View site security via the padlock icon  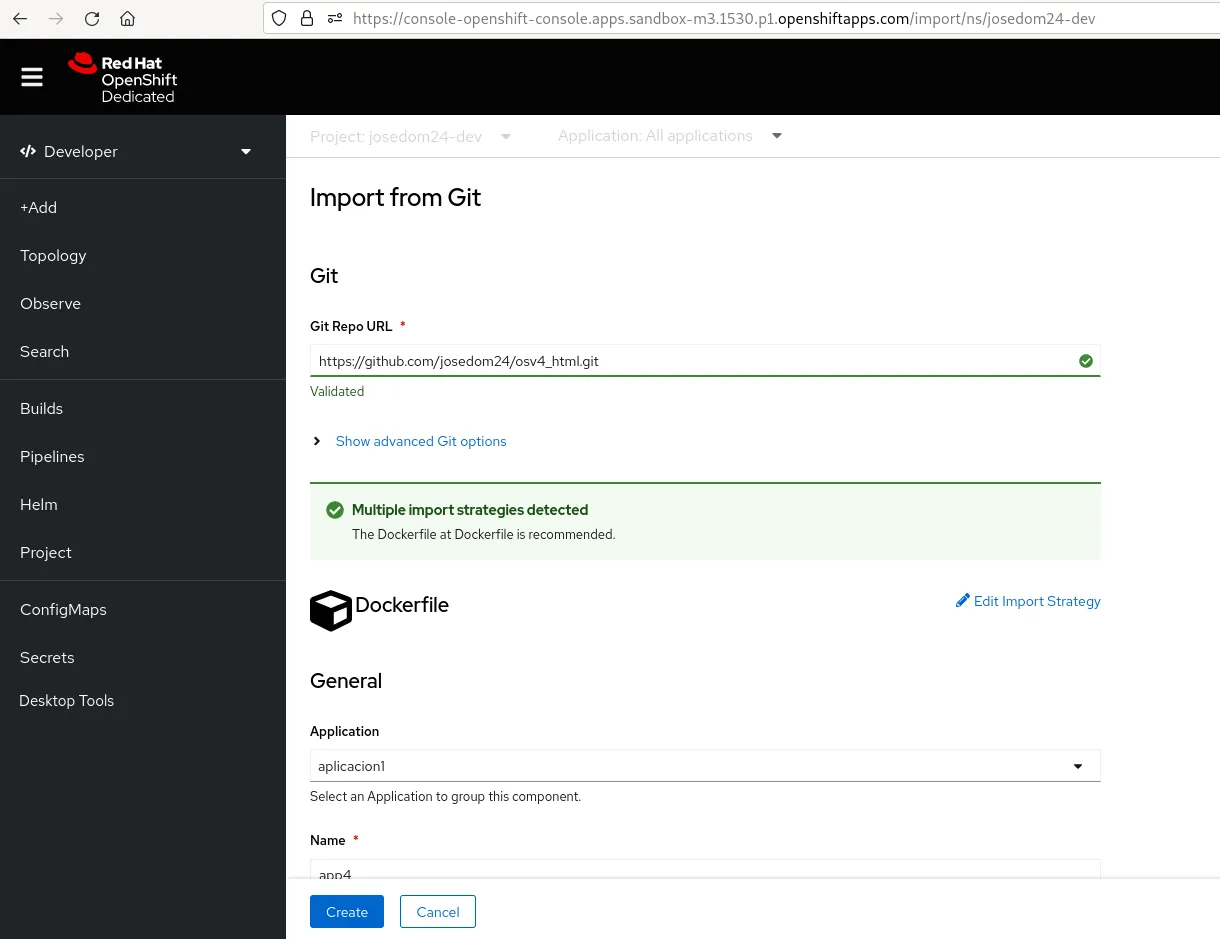click(306, 18)
